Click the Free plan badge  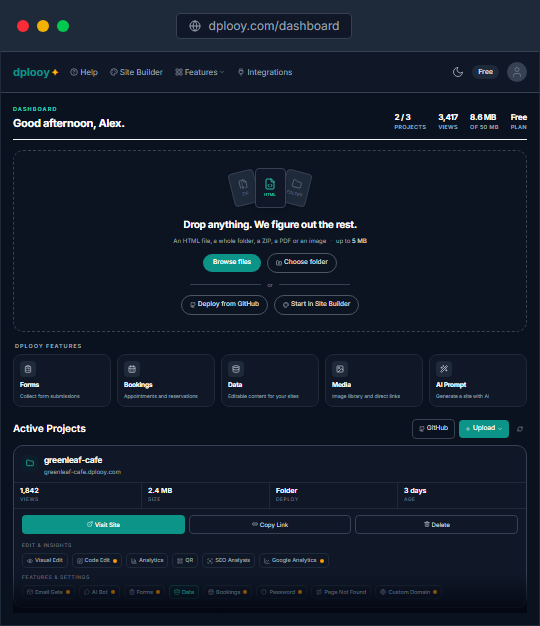485,72
